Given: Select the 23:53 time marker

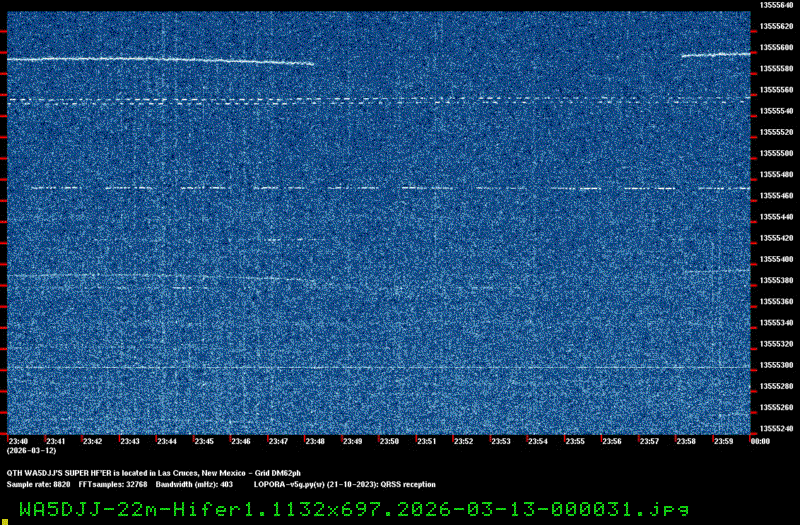Looking at the screenshot, I should [501, 441].
